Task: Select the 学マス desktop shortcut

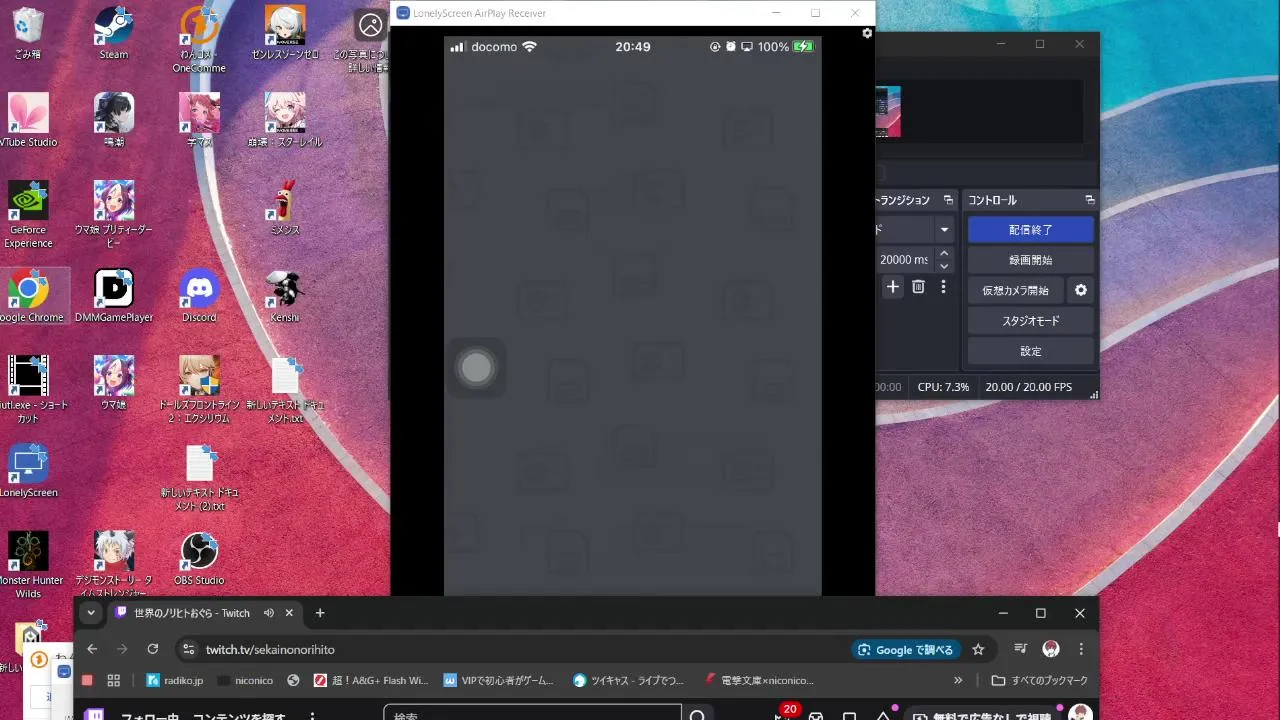Action: (199, 120)
